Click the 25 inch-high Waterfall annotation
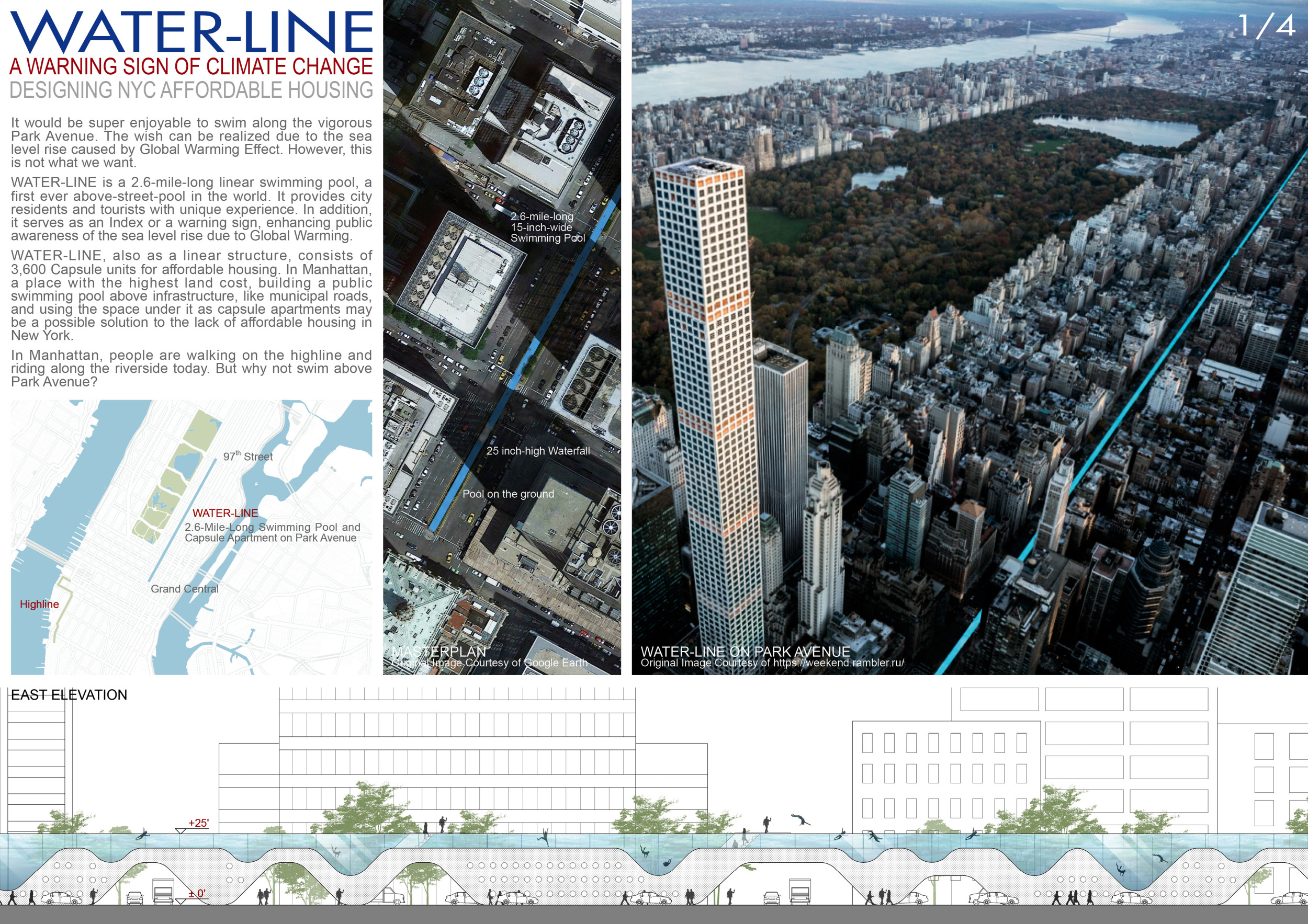The height and width of the screenshot is (924, 1308). coord(538,451)
